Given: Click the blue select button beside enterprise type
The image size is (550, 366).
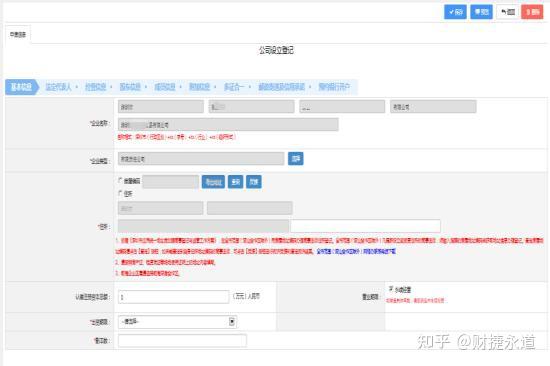Looking at the screenshot, I should pyautogui.click(x=296, y=159).
